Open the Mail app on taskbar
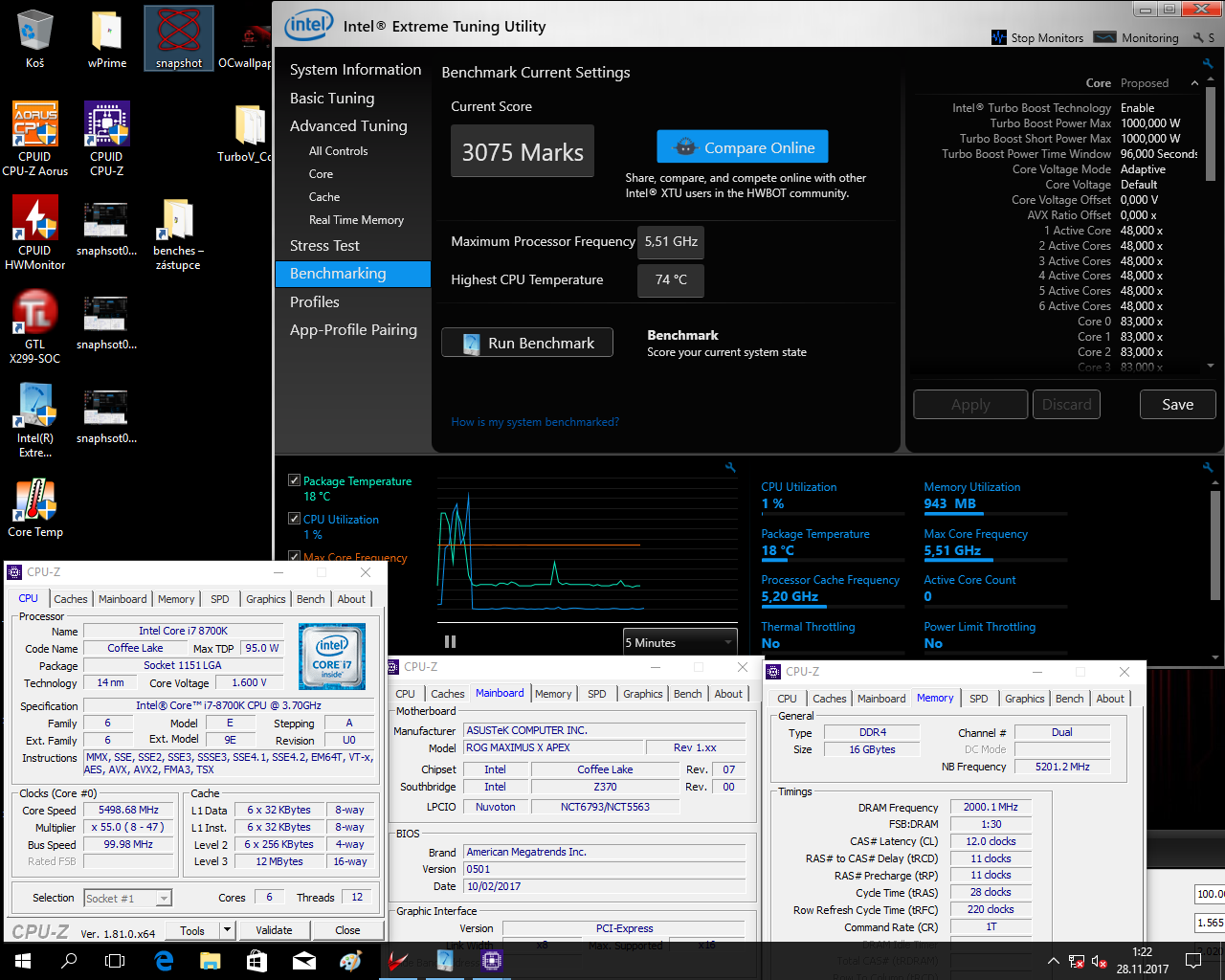 303,961
